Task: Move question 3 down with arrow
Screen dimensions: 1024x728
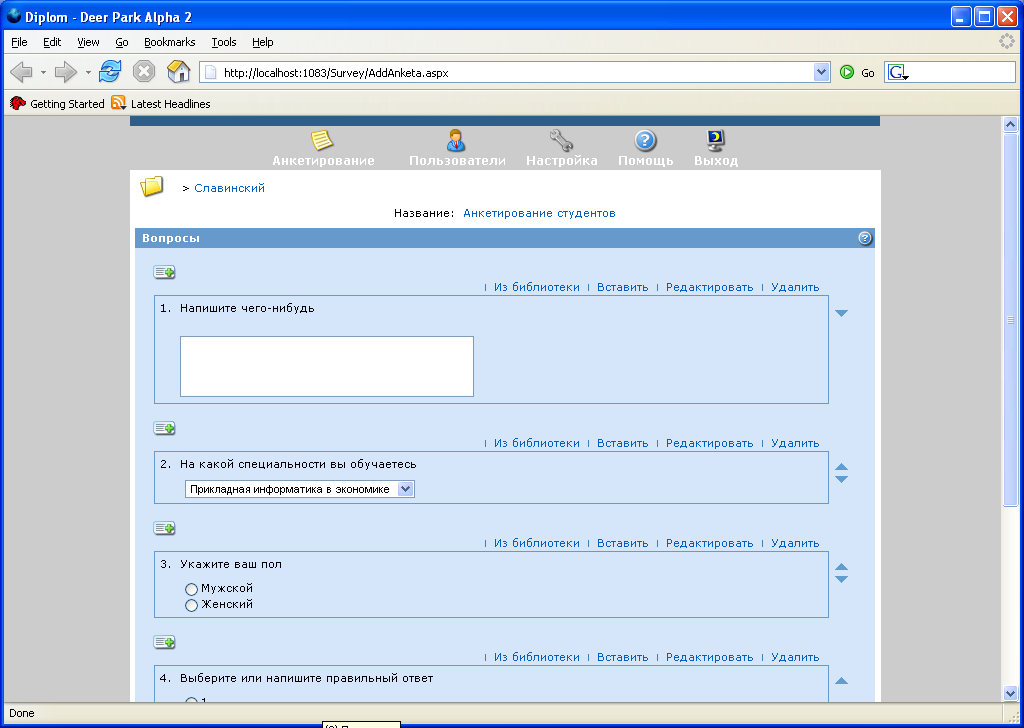Action: [x=842, y=579]
